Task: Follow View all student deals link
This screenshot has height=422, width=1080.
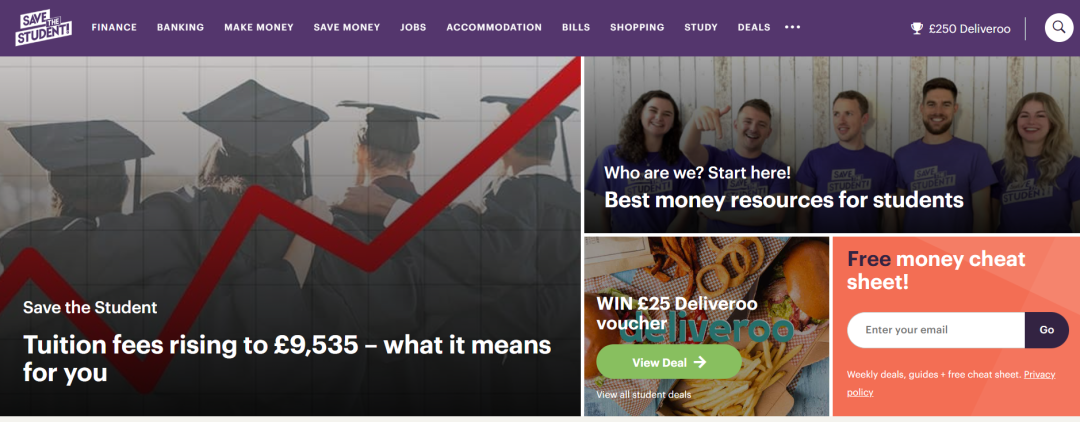Action: (643, 395)
